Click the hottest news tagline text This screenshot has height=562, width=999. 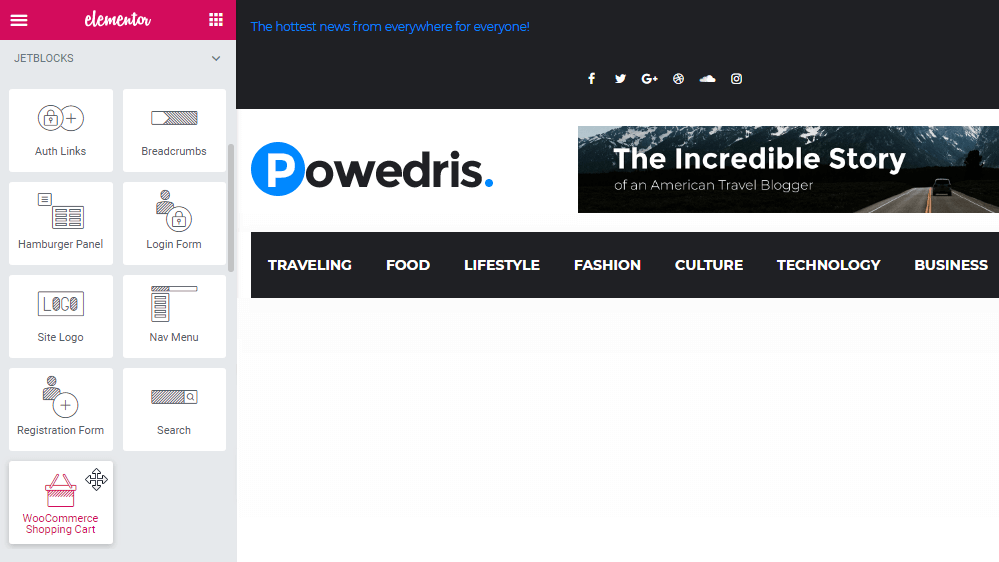[390, 27]
